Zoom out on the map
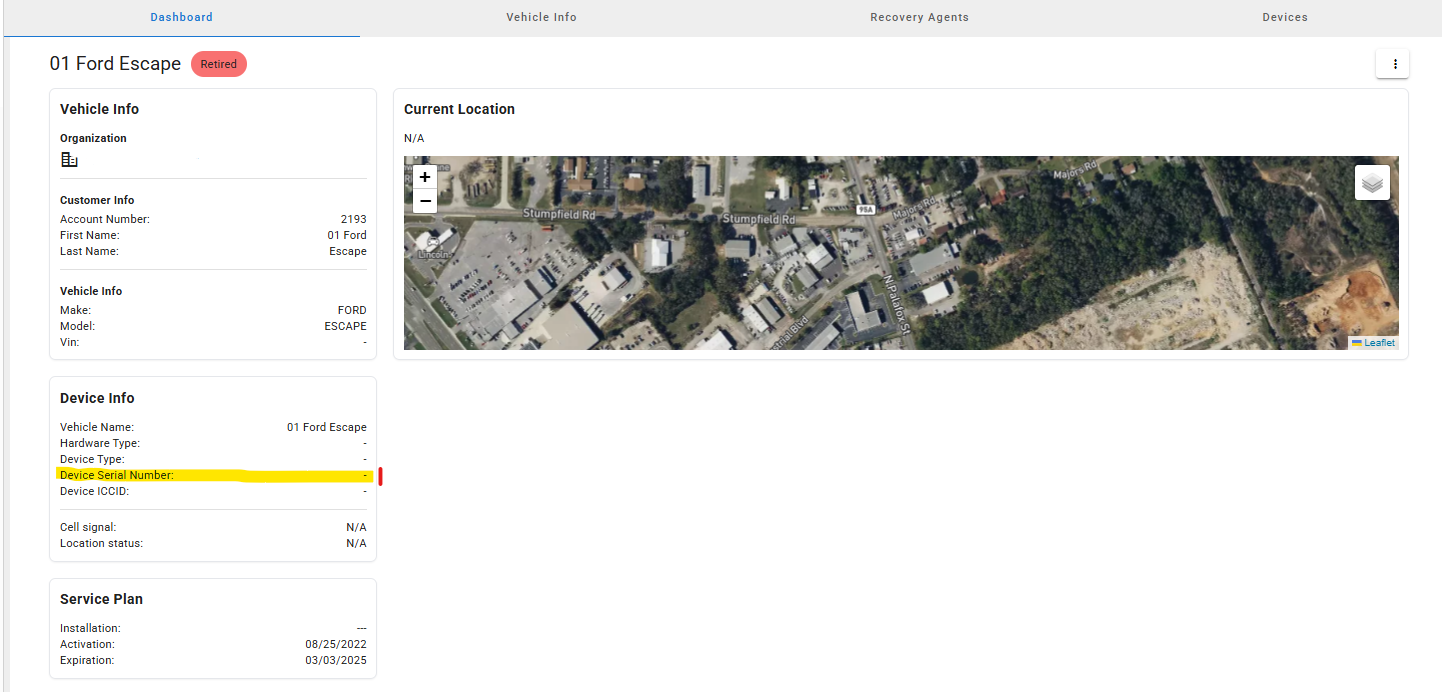This screenshot has height=692, width=1442. 425,201
